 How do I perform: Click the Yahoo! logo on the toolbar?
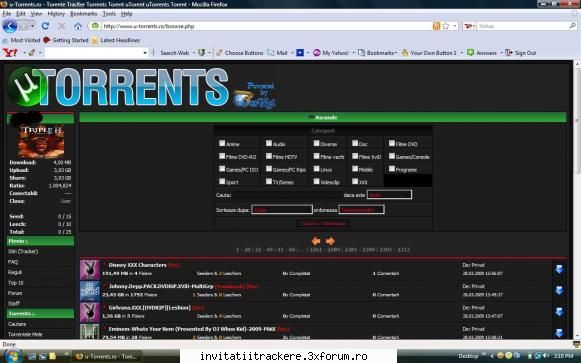(x=10, y=53)
